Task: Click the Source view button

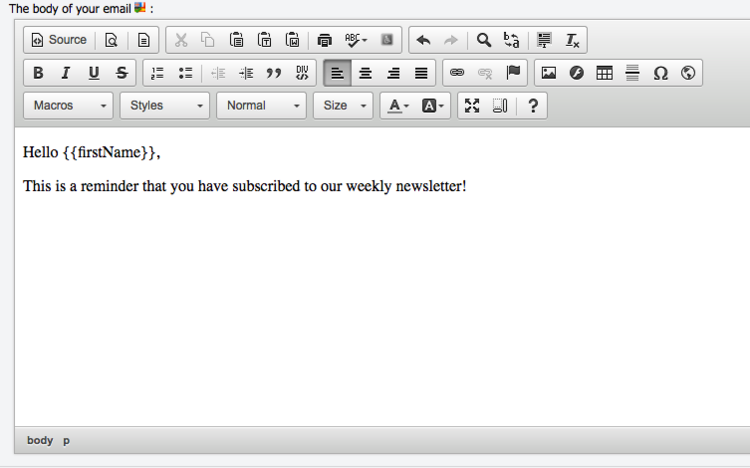Action: 59,40
